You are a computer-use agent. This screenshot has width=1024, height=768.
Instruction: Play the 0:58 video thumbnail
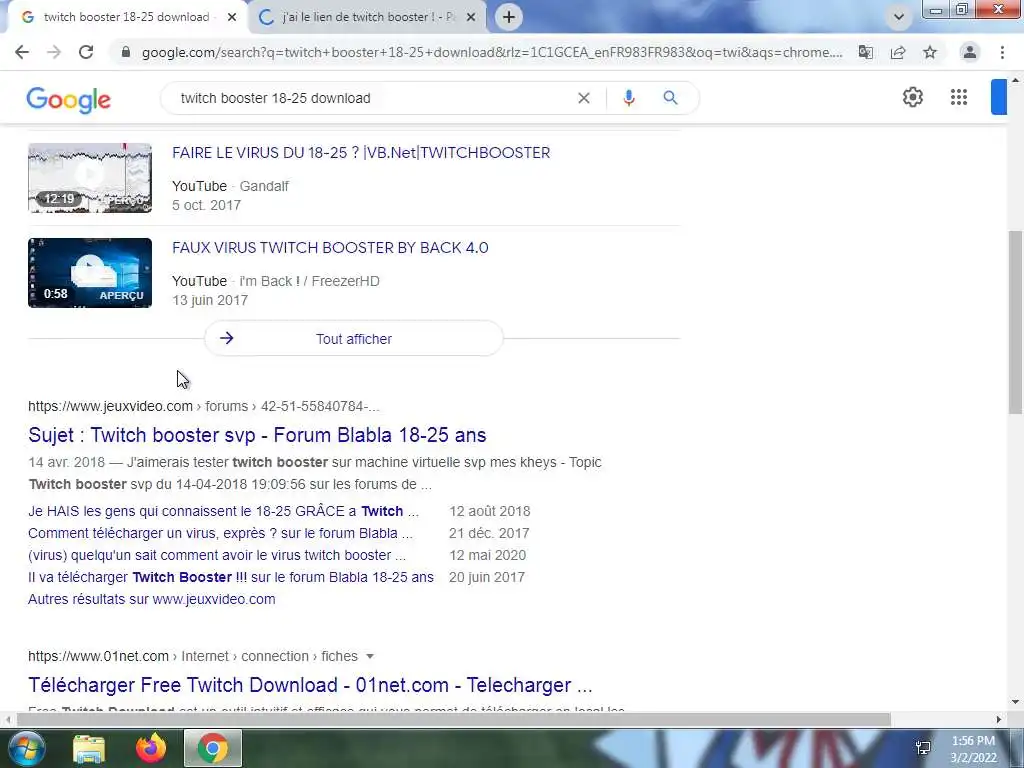tap(90, 273)
